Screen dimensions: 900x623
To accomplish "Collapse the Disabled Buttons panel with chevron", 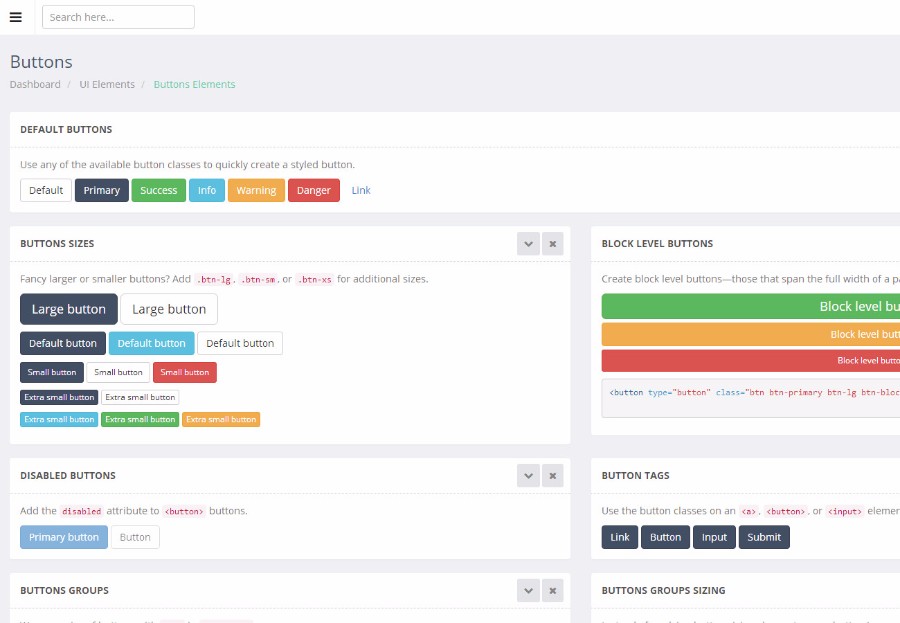I will click(x=528, y=476).
